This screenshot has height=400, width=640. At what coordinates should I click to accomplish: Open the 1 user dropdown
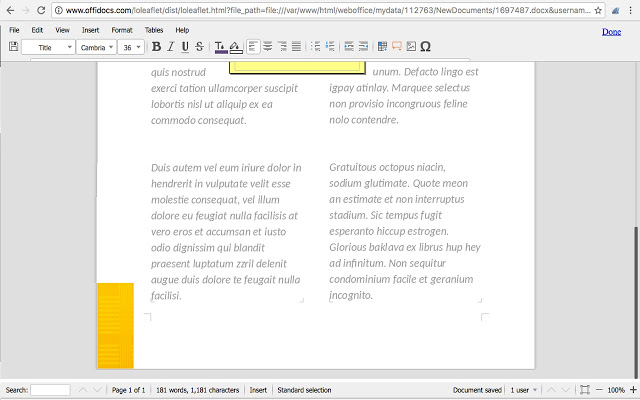point(524,390)
